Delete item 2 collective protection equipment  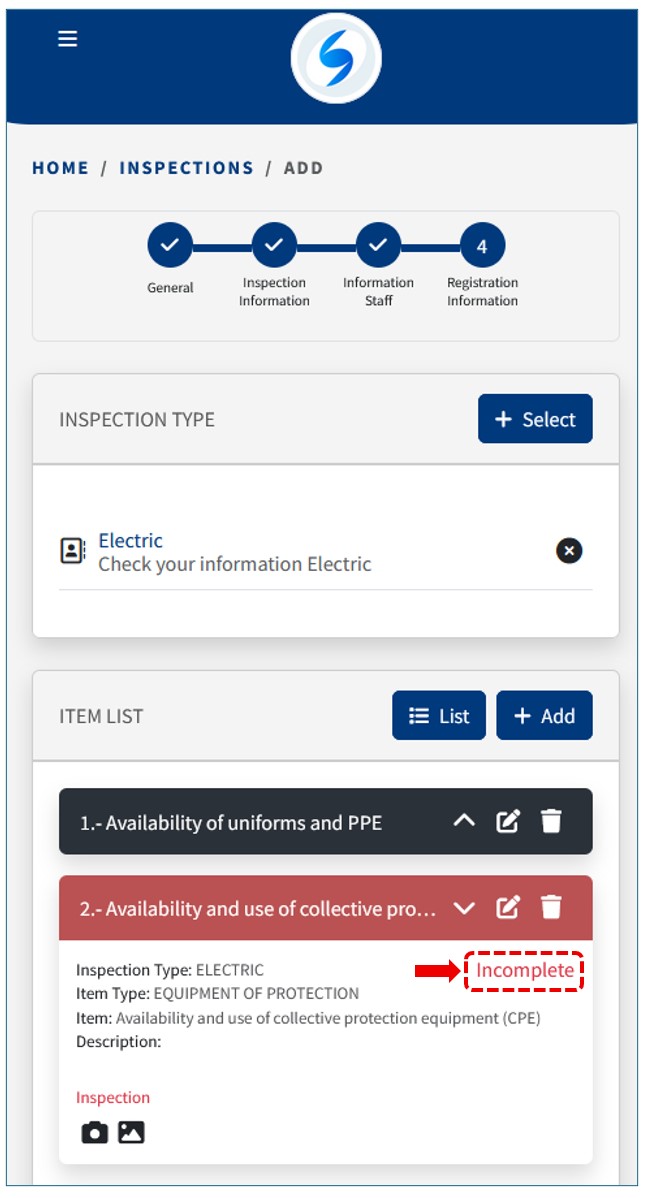(x=551, y=908)
